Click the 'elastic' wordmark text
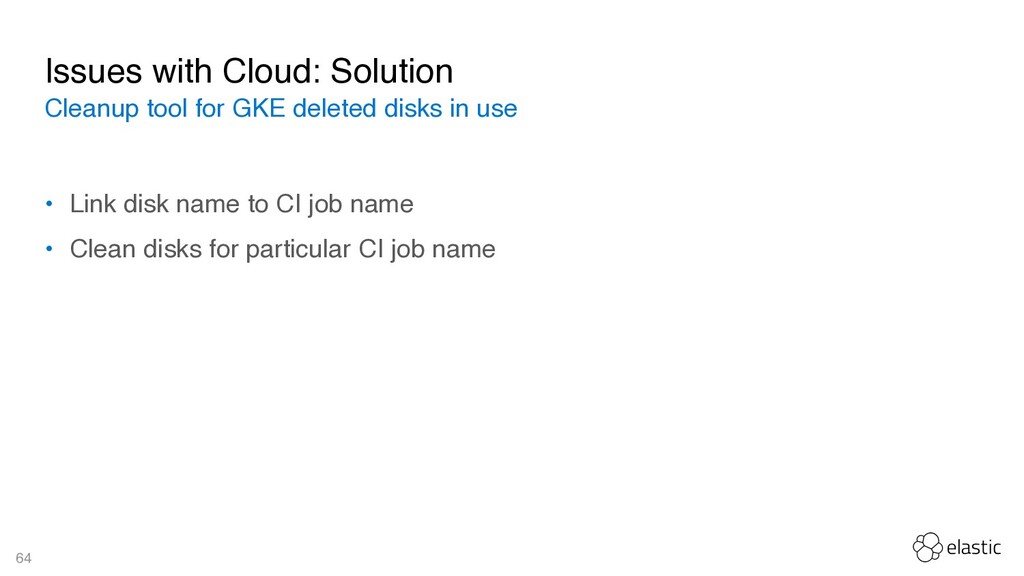This screenshot has height=576, width=1024. (974, 547)
